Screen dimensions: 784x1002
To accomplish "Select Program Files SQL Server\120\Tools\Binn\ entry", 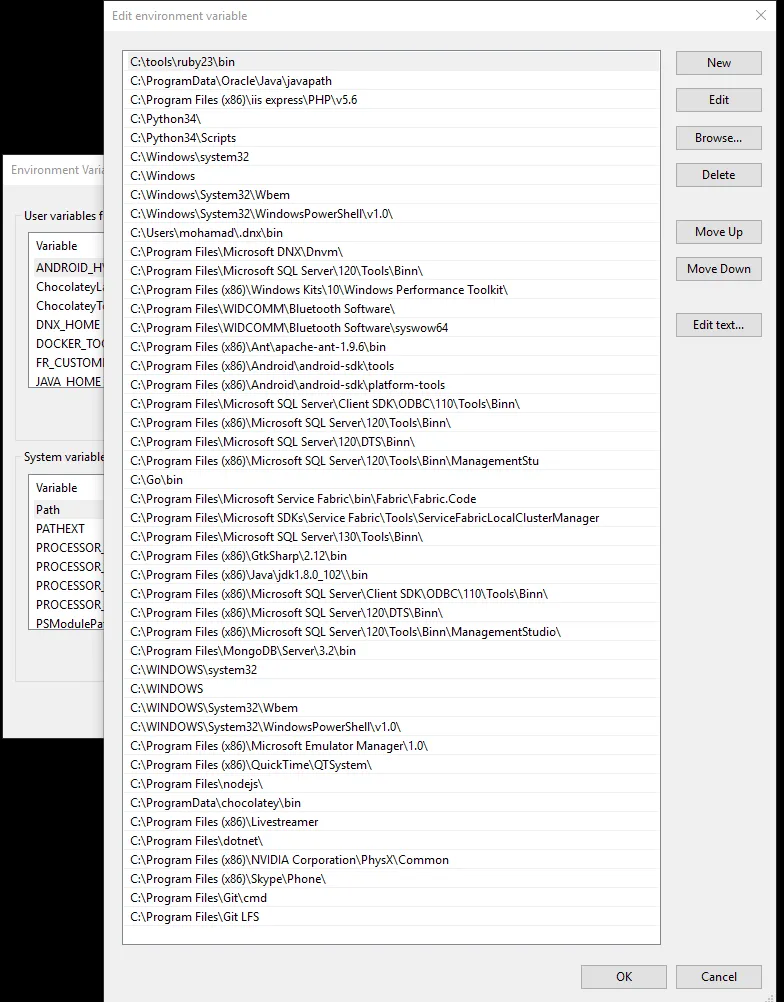I will (391, 271).
